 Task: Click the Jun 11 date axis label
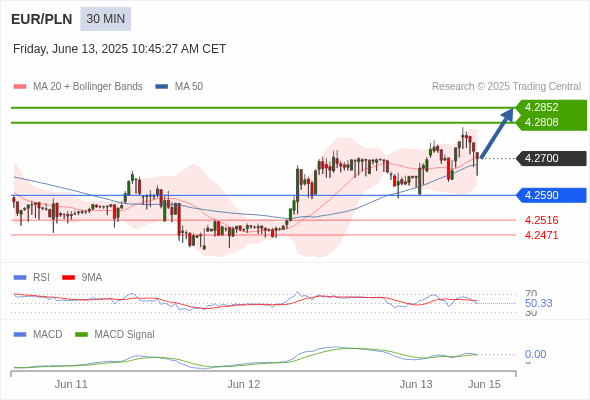pyautogui.click(x=71, y=385)
